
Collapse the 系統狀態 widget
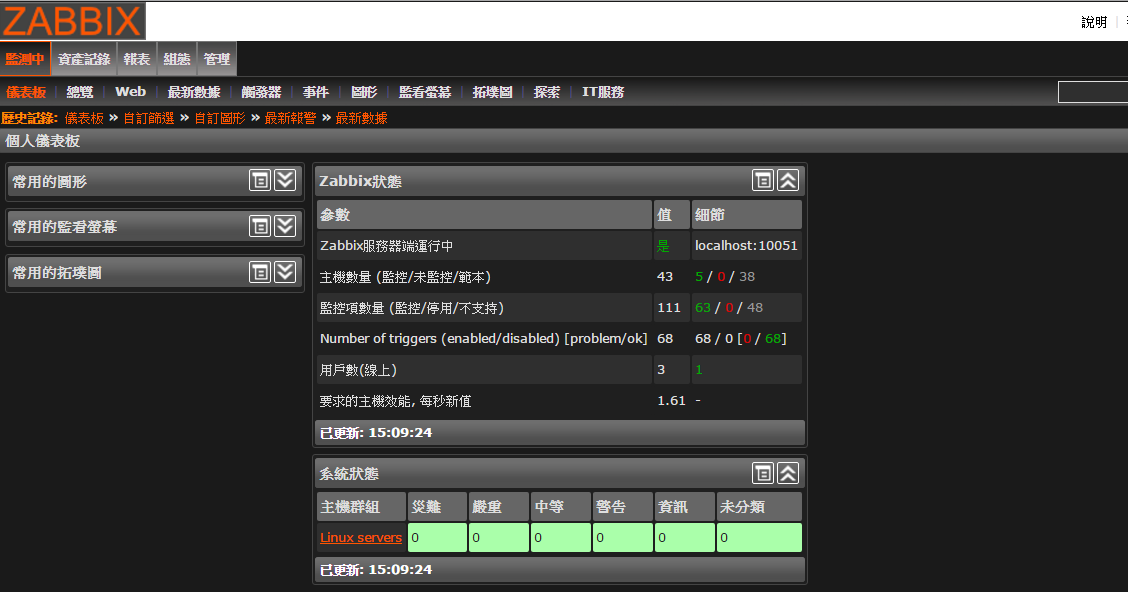click(788, 473)
